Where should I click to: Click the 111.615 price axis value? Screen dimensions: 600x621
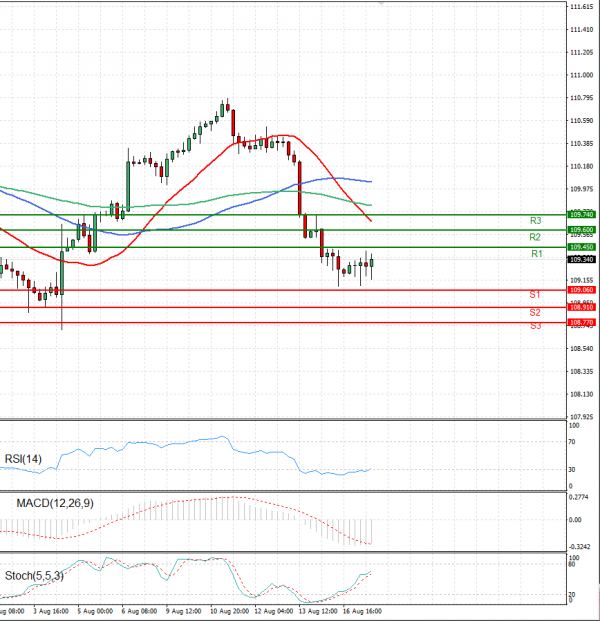582,7
